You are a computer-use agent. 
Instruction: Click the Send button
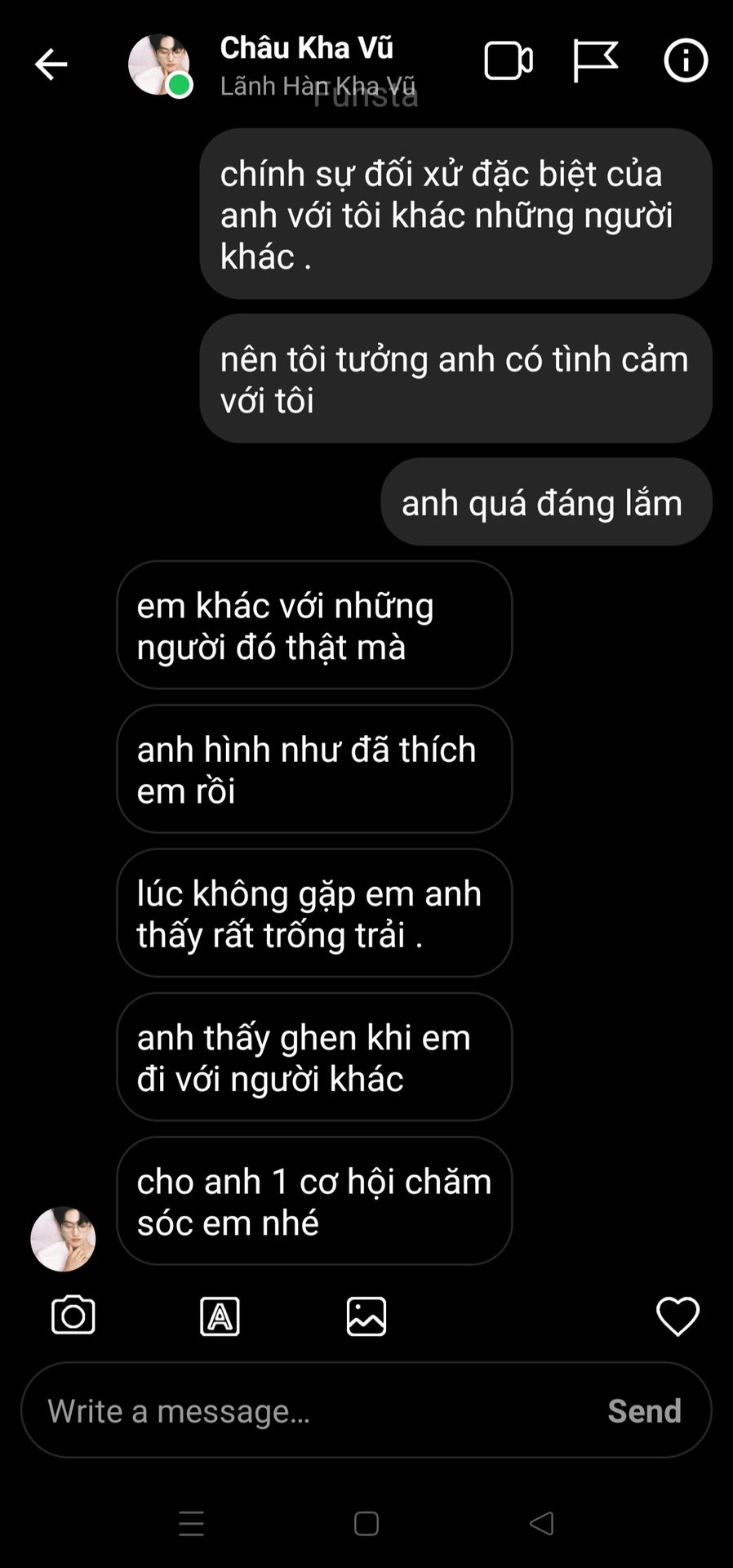pyautogui.click(x=644, y=1411)
